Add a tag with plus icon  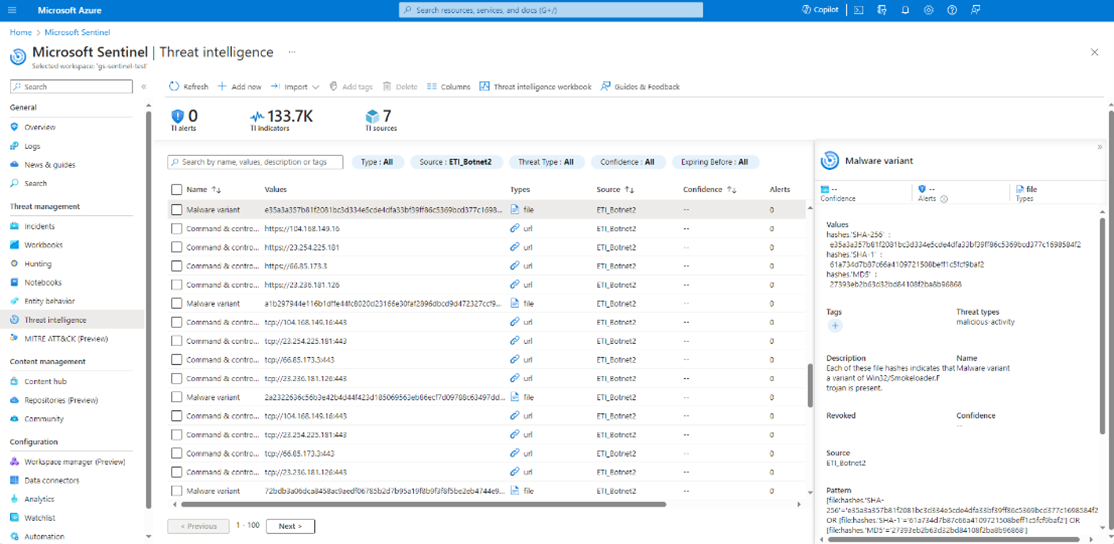835,325
